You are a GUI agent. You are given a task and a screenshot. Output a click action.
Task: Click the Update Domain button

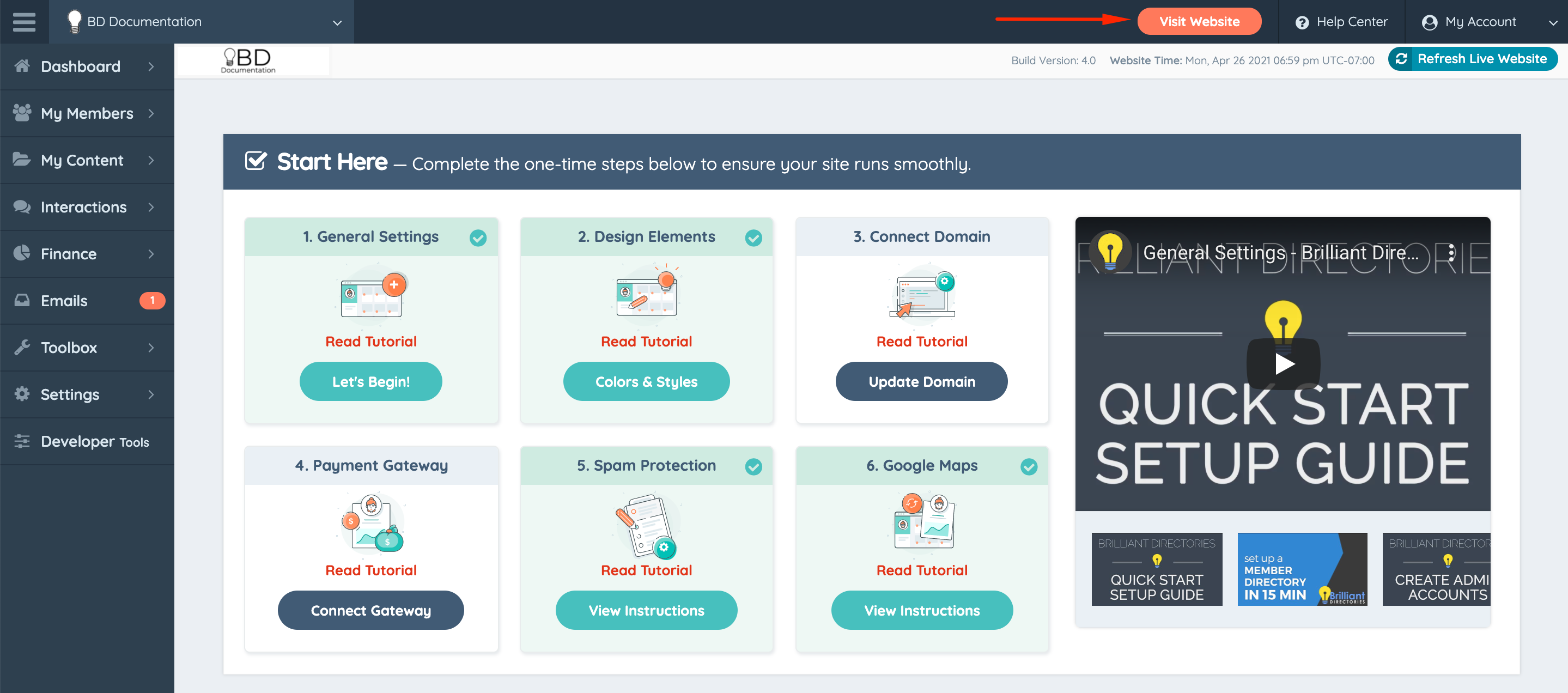coord(921,381)
